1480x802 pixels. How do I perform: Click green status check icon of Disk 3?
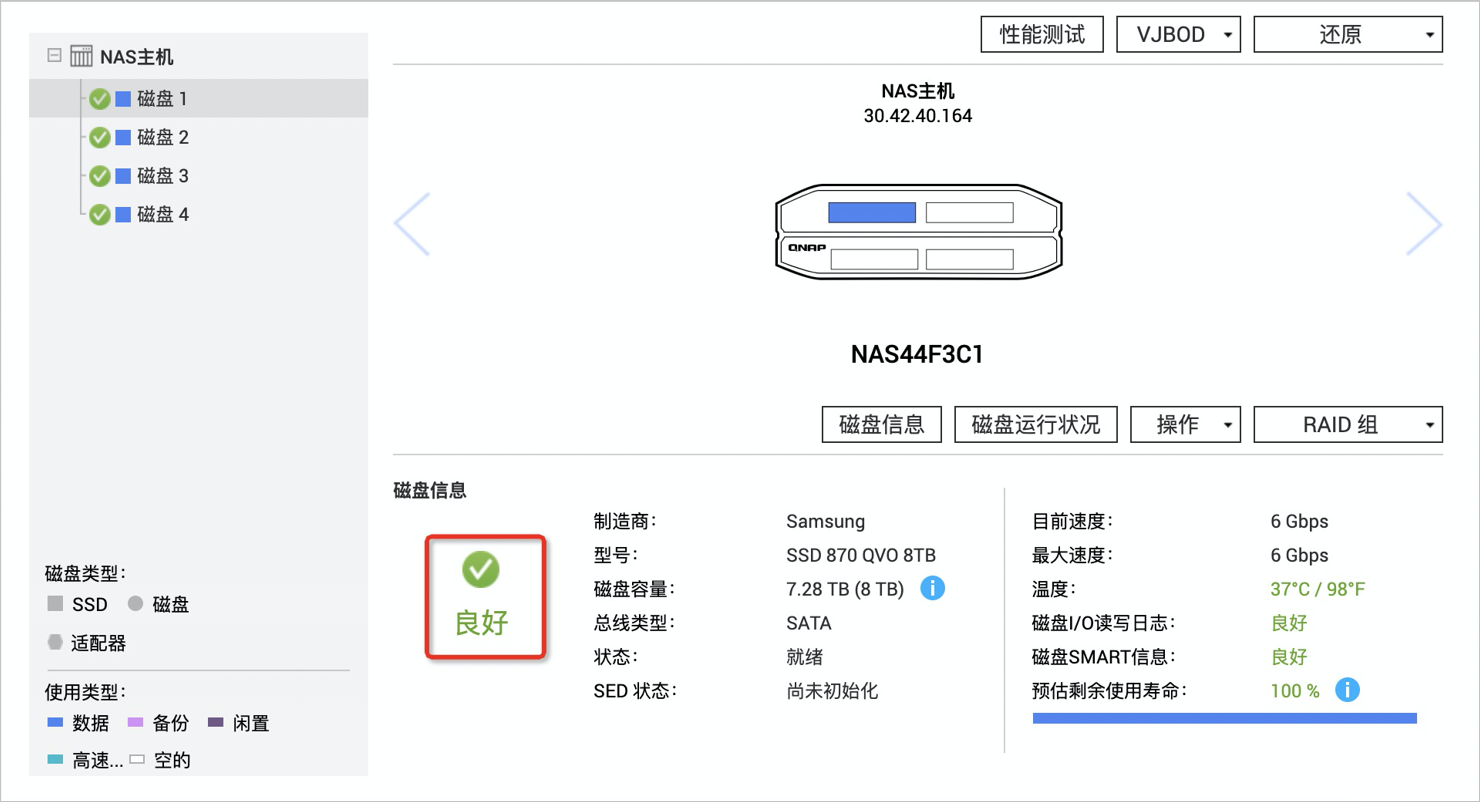(100, 176)
